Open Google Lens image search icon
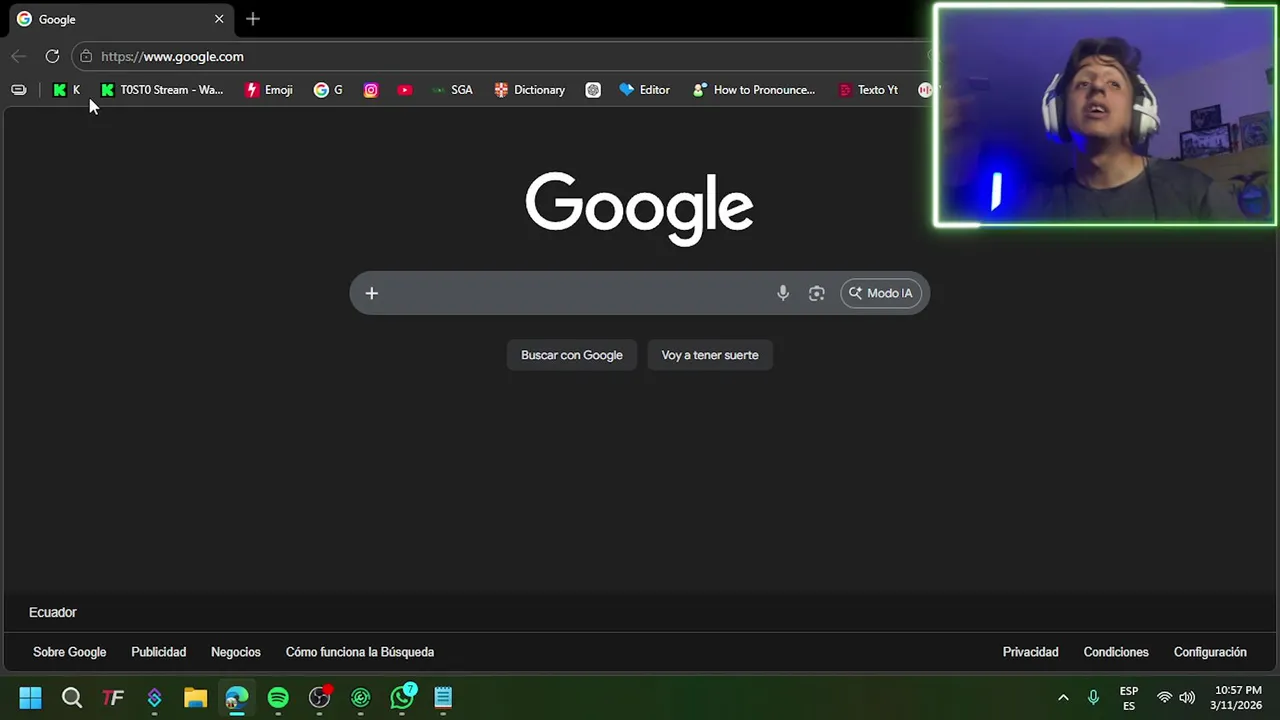 click(817, 293)
